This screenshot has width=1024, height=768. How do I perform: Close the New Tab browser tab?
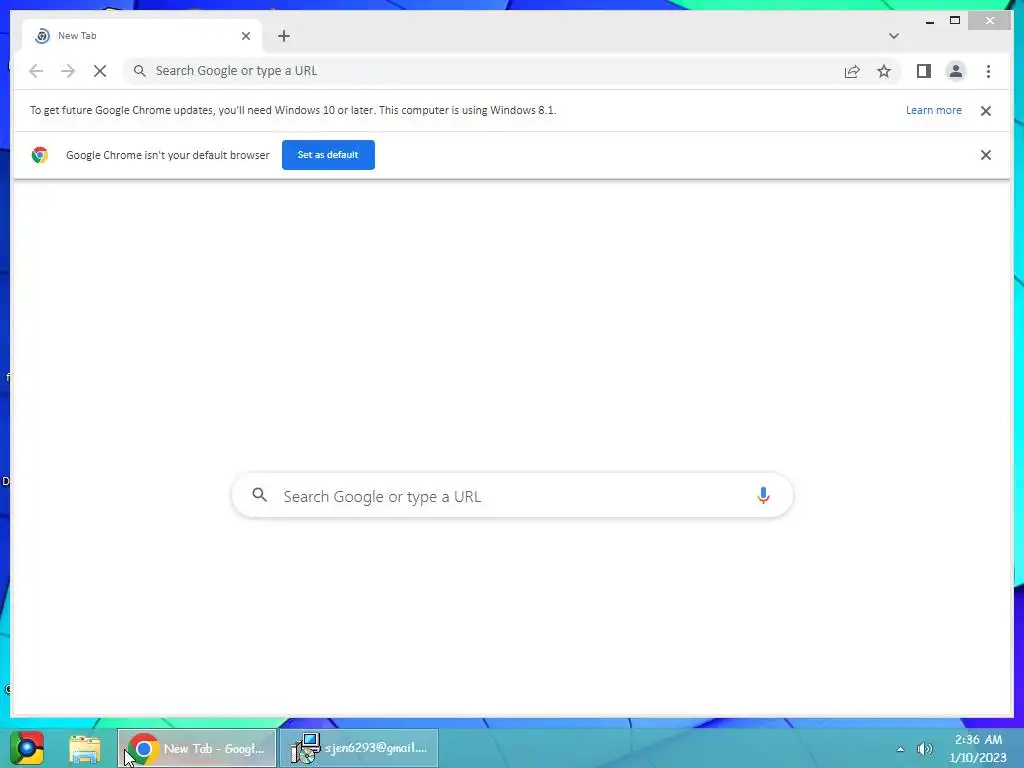coord(246,36)
